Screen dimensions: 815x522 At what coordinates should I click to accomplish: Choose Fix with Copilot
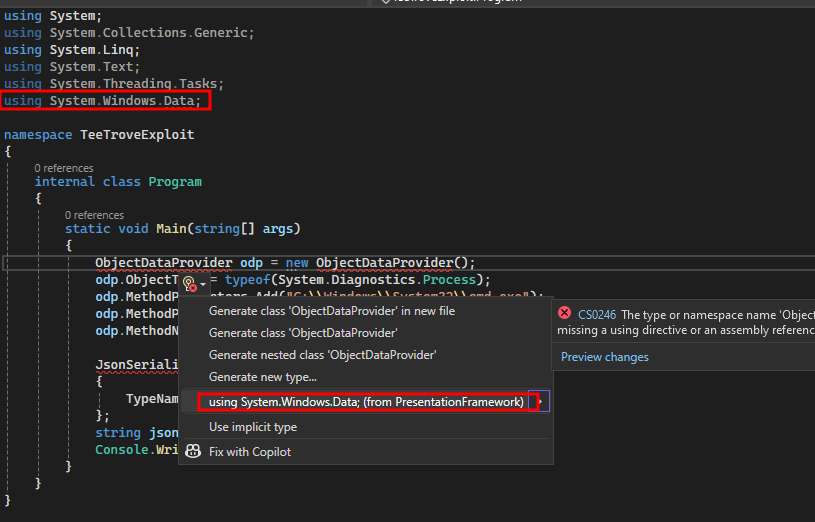pyautogui.click(x=249, y=452)
